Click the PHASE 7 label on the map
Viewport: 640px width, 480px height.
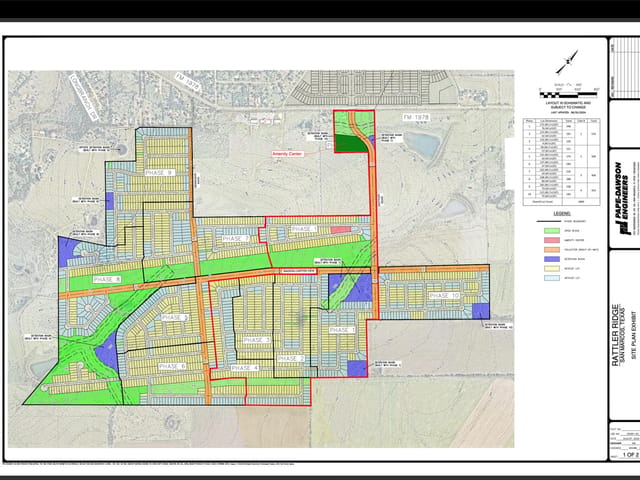(x=236, y=238)
